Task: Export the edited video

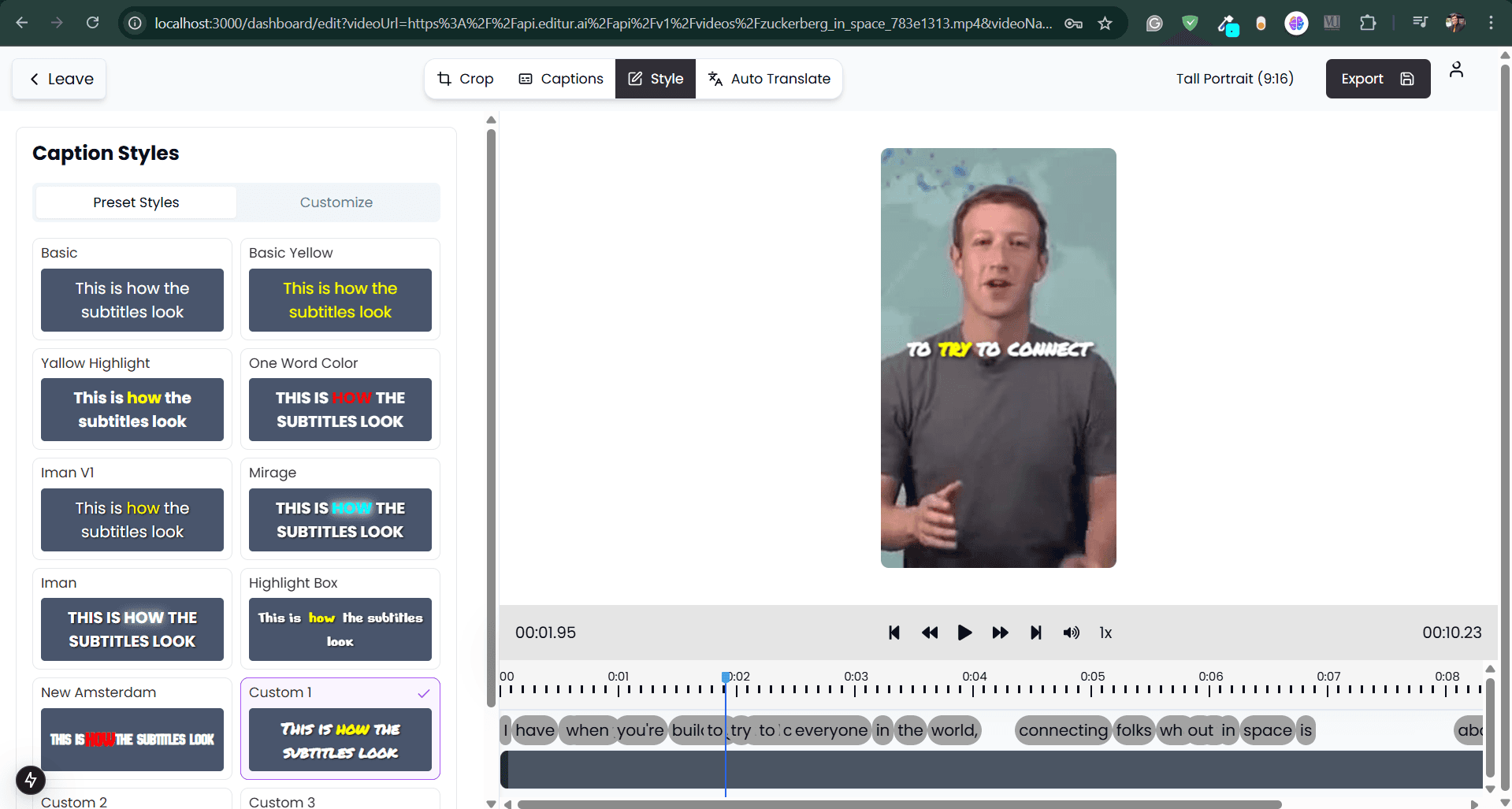Action: (x=1377, y=79)
